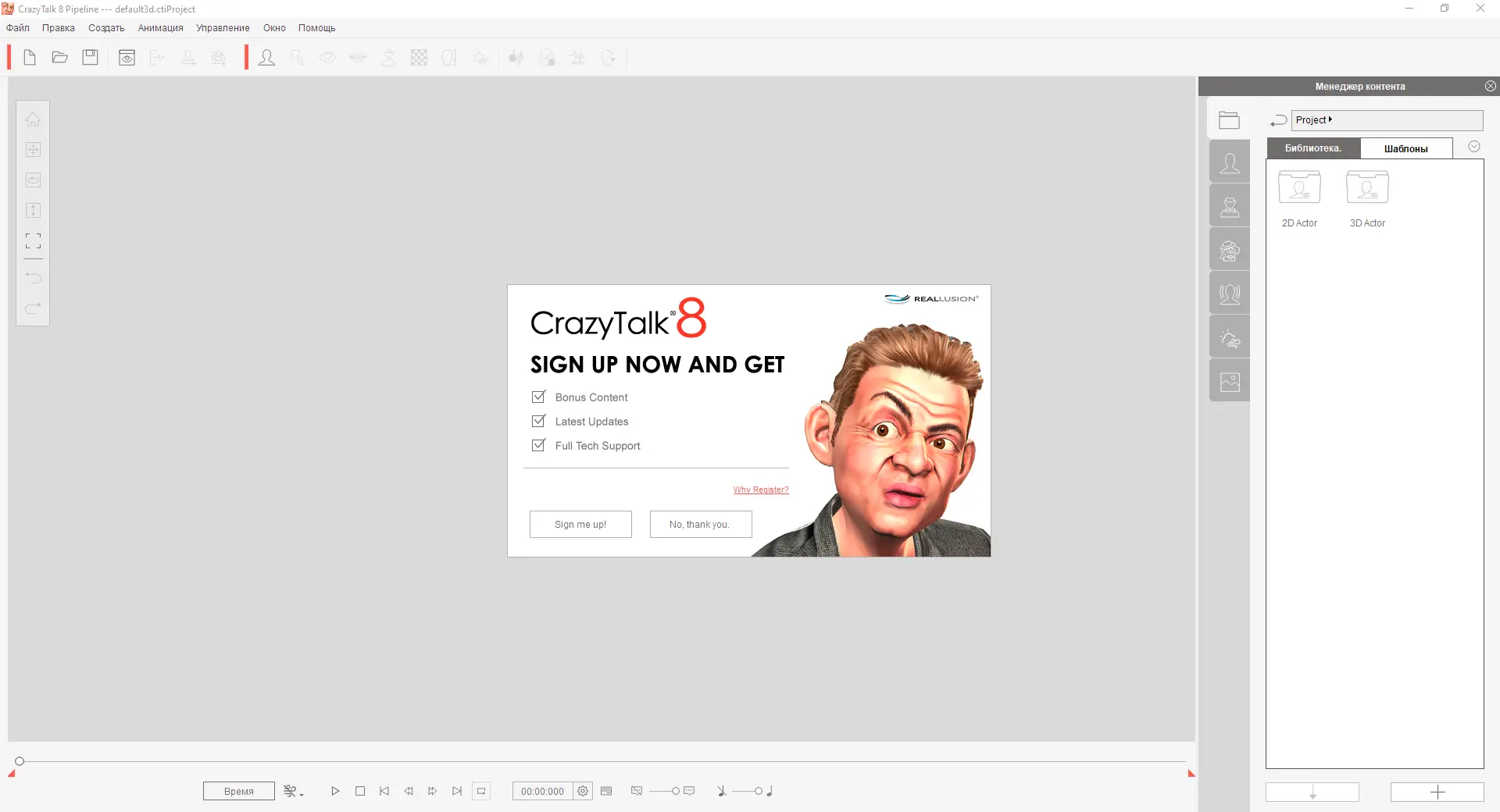Click the music note volume slider knob

click(758, 791)
